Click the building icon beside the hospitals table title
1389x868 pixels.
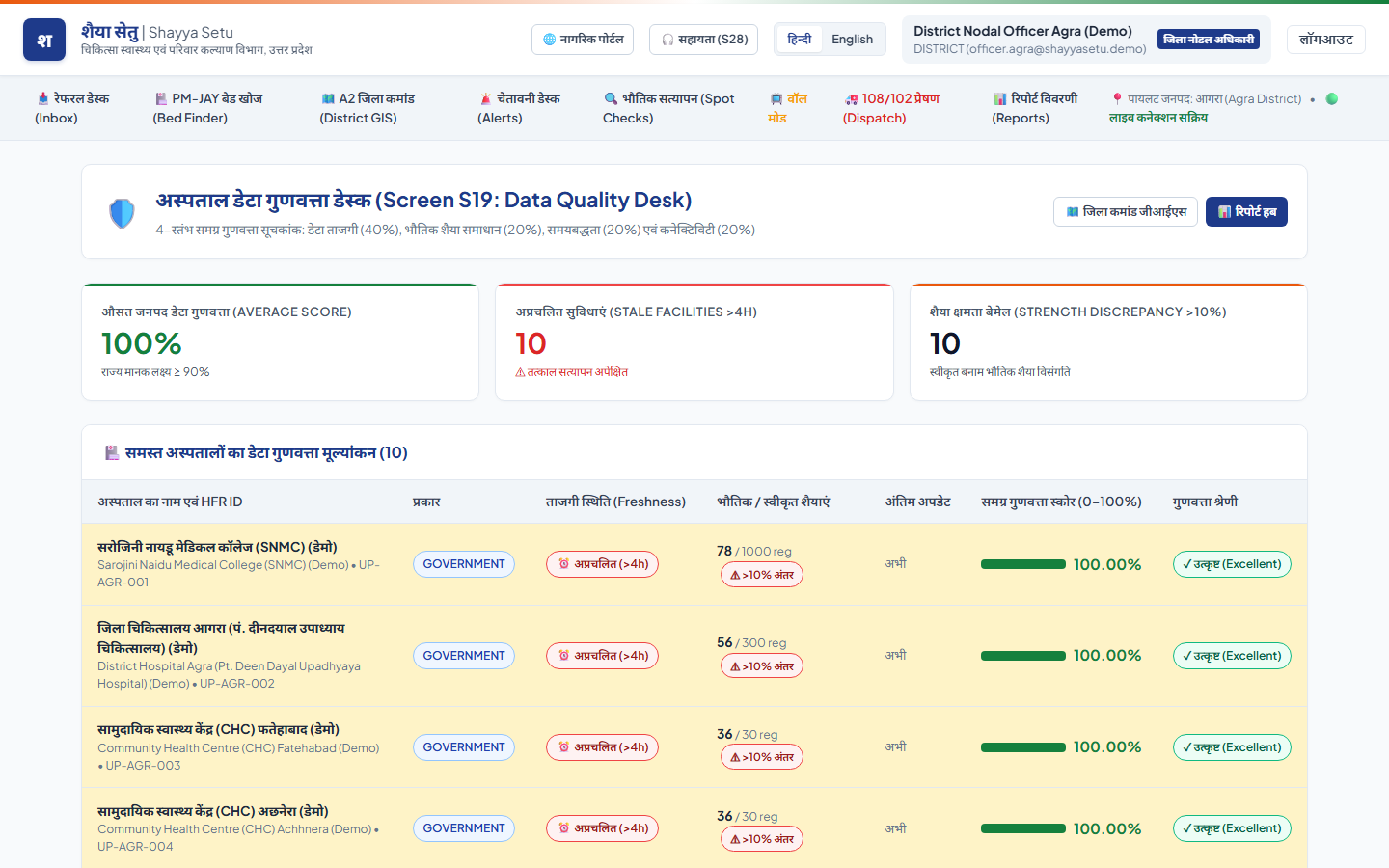tap(112, 452)
